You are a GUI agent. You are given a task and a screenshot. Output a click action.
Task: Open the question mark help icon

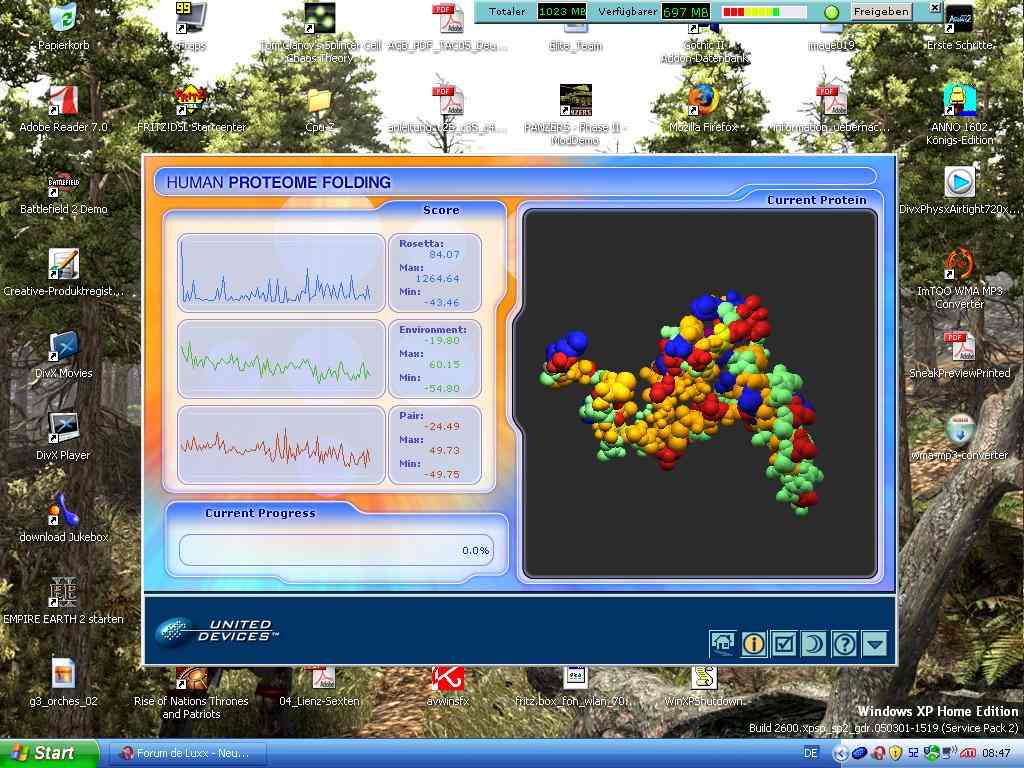coord(844,644)
